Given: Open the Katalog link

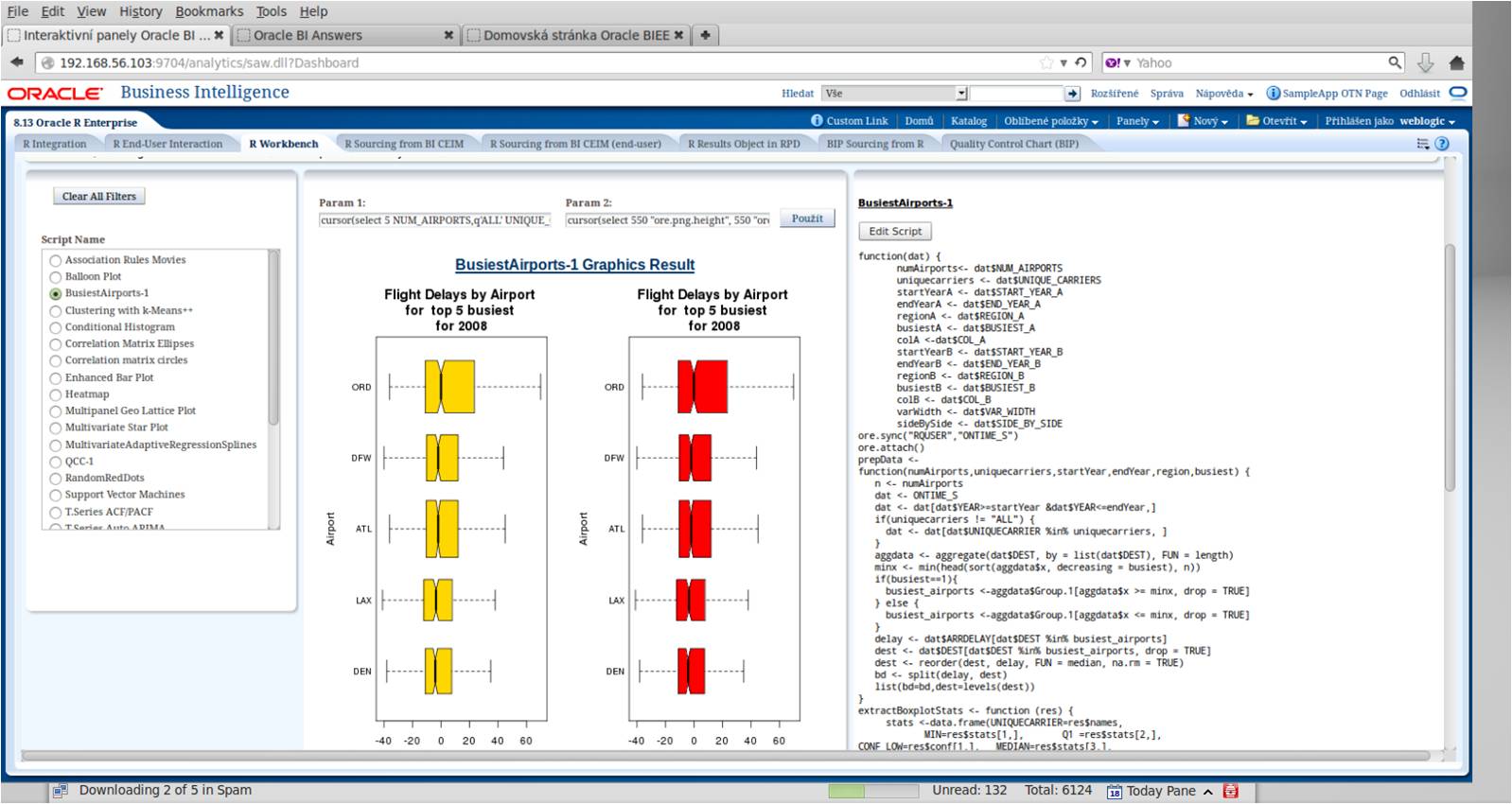Looking at the screenshot, I should pyautogui.click(x=968, y=121).
